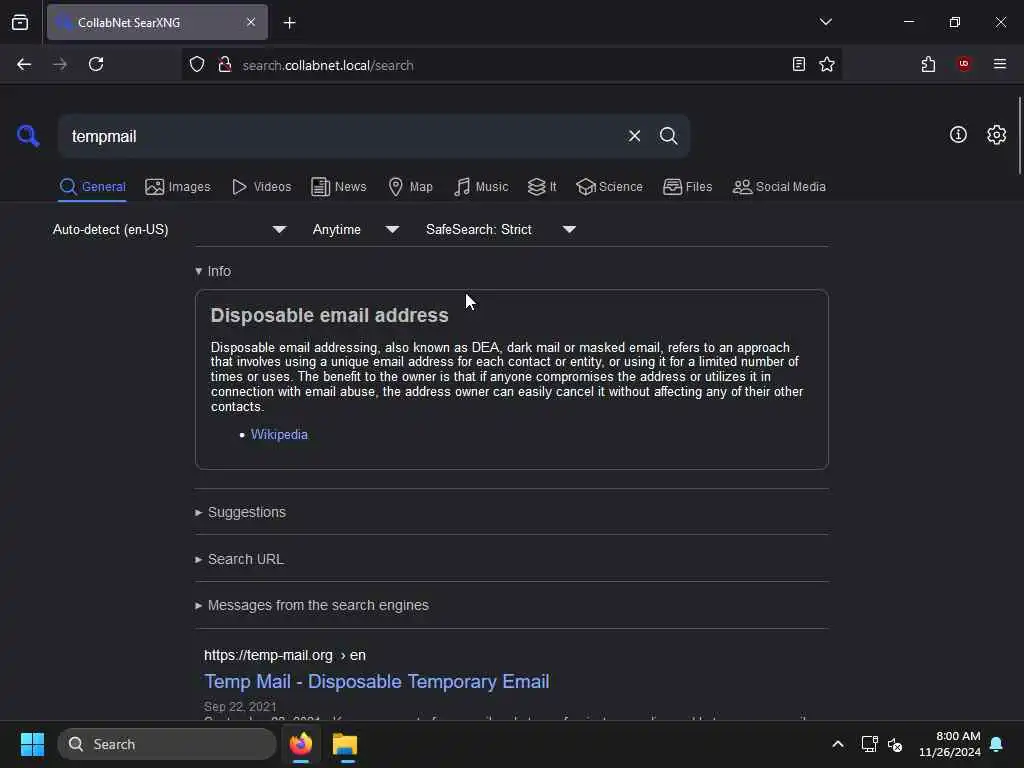
Task: Click the page vertical scrollbar
Action: [1019, 136]
